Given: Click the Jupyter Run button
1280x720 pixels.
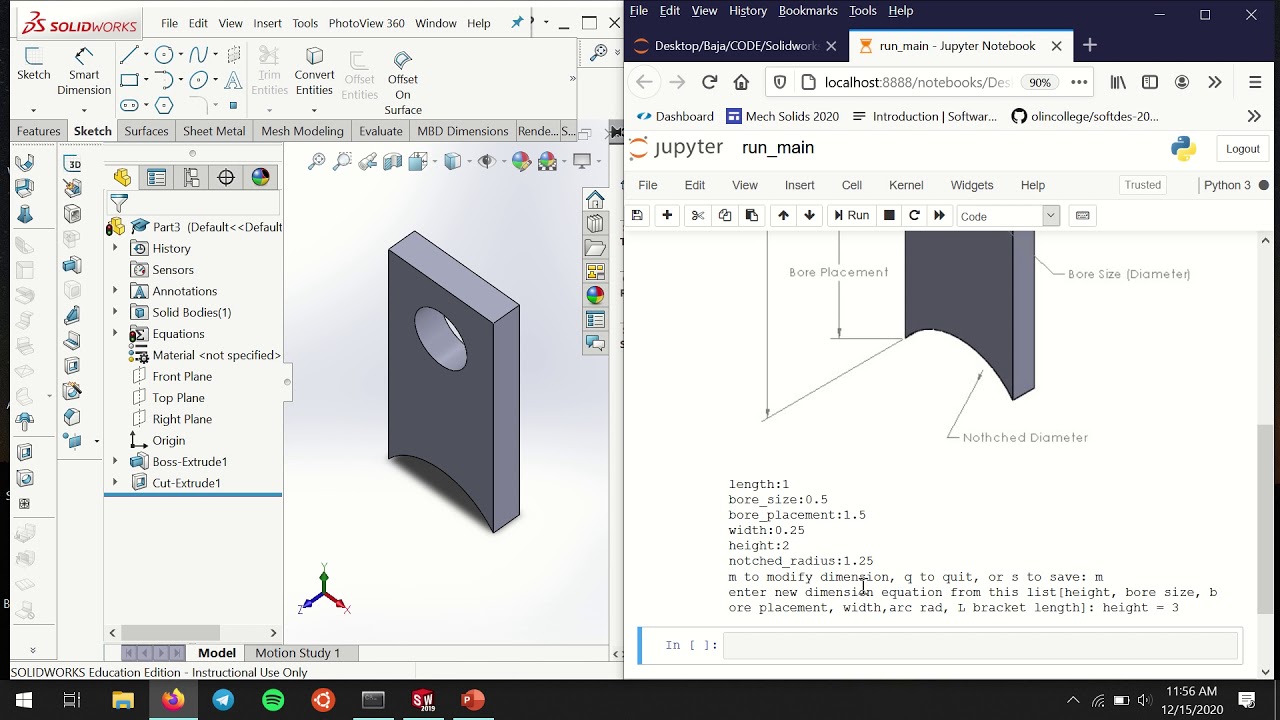Looking at the screenshot, I should tap(851, 215).
